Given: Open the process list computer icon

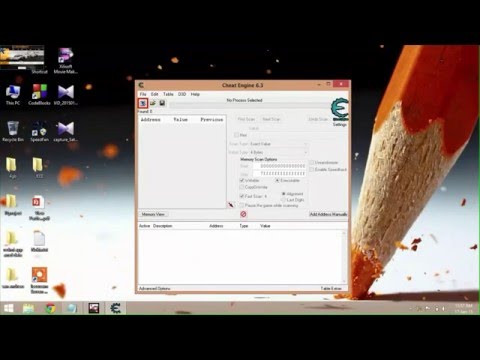Looking at the screenshot, I should 143,103.
